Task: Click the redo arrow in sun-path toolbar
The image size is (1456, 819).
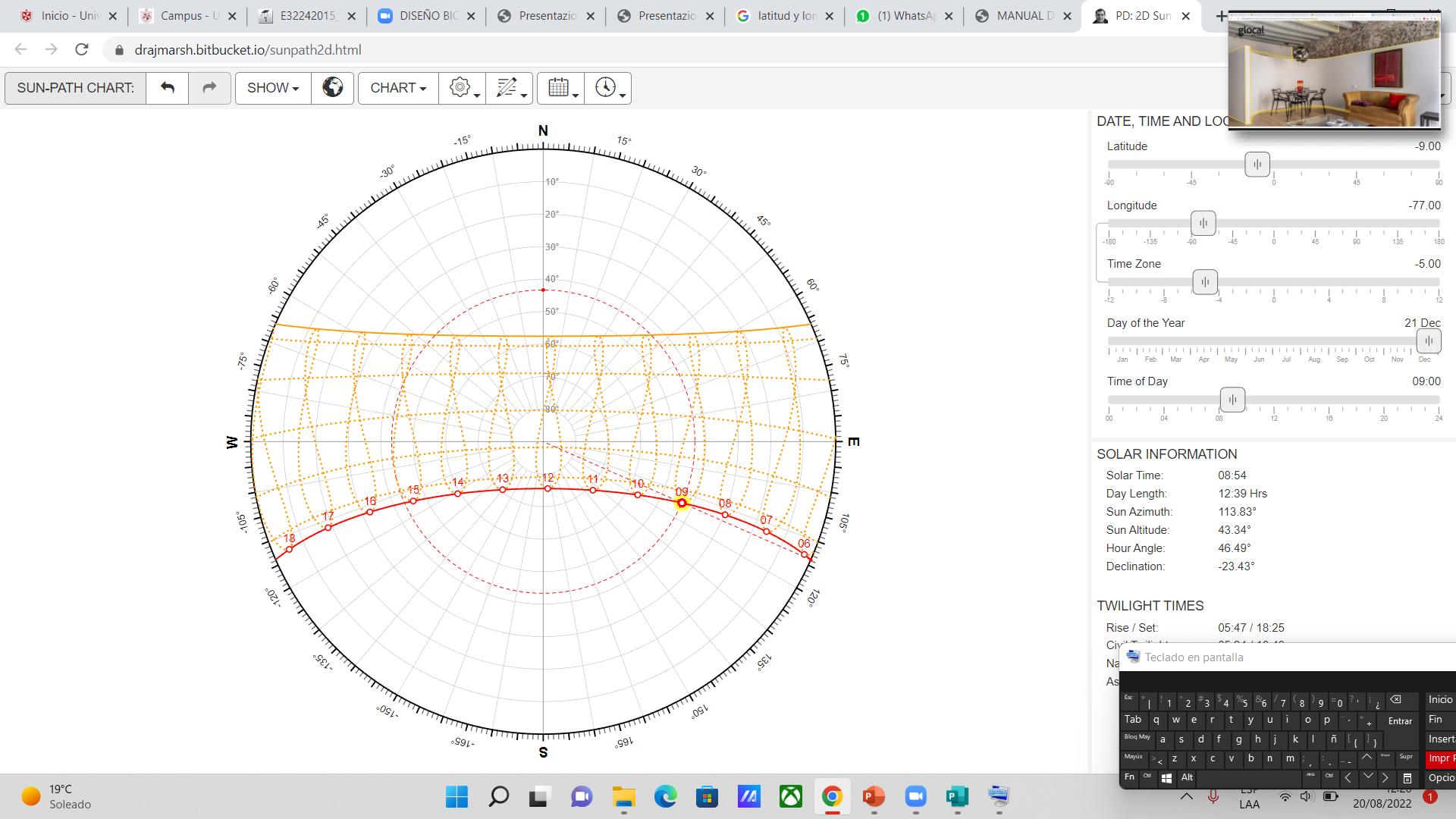Action: point(209,88)
